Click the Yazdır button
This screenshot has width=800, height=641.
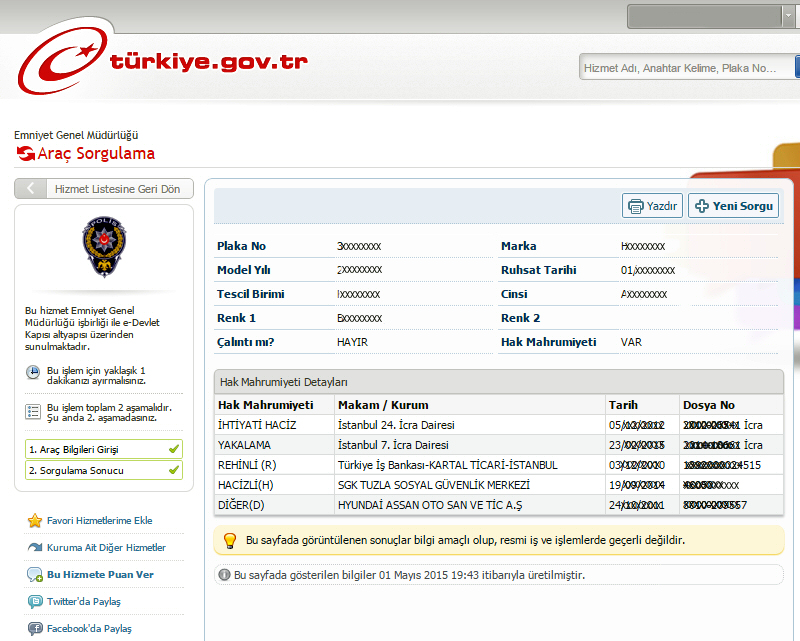[x=652, y=206]
